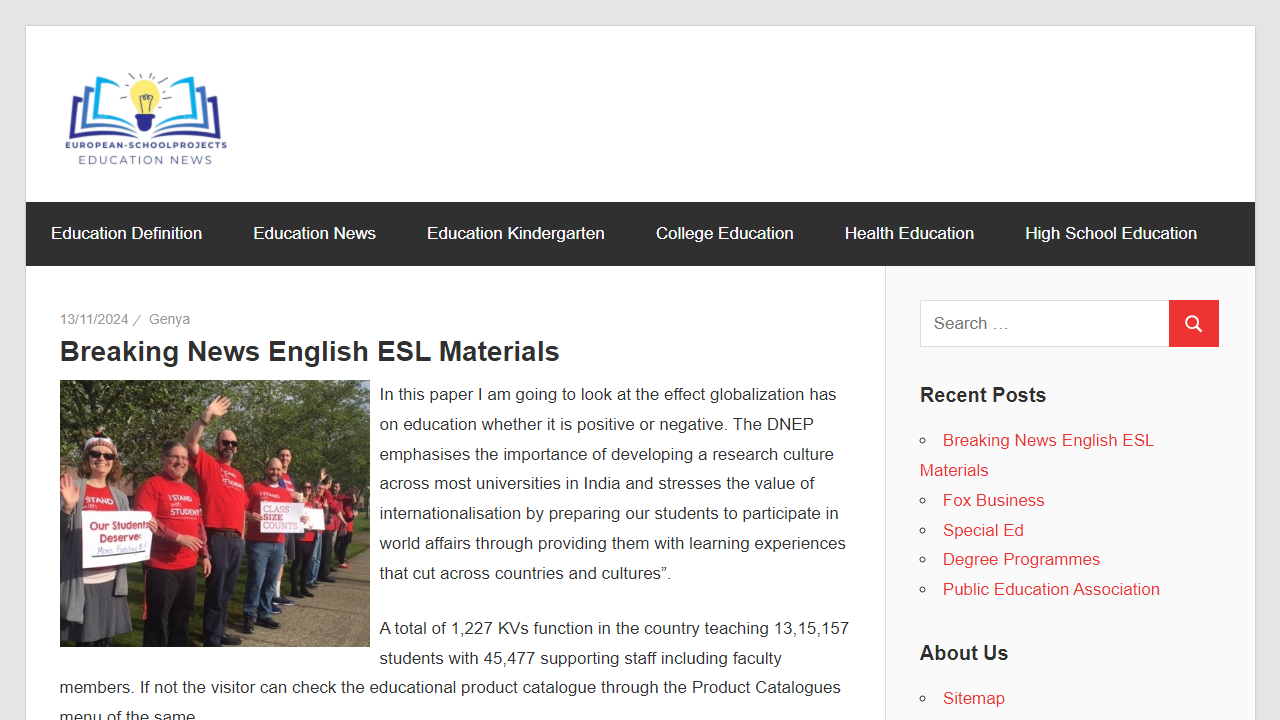Navigate to College Education

pos(724,233)
